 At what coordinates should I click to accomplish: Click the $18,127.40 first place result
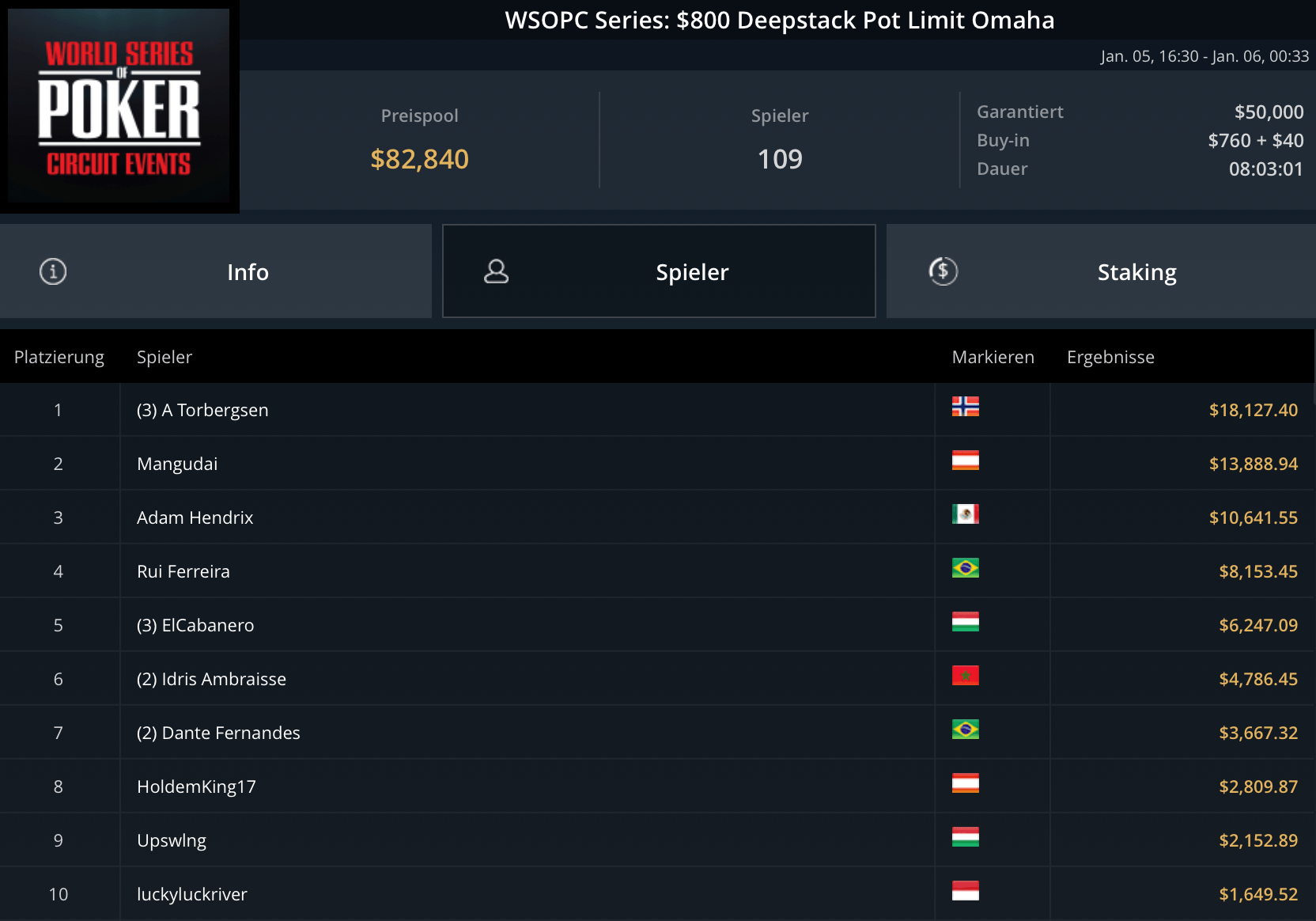click(x=1253, y=410)
